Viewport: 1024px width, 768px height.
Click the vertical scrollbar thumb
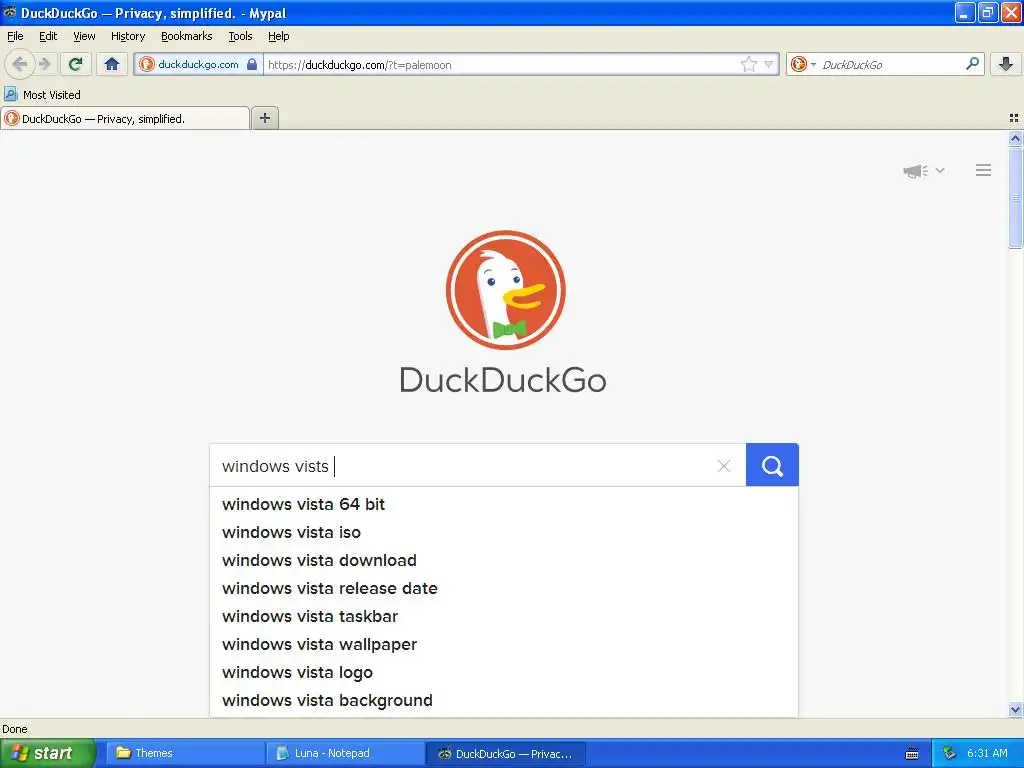1015,197
